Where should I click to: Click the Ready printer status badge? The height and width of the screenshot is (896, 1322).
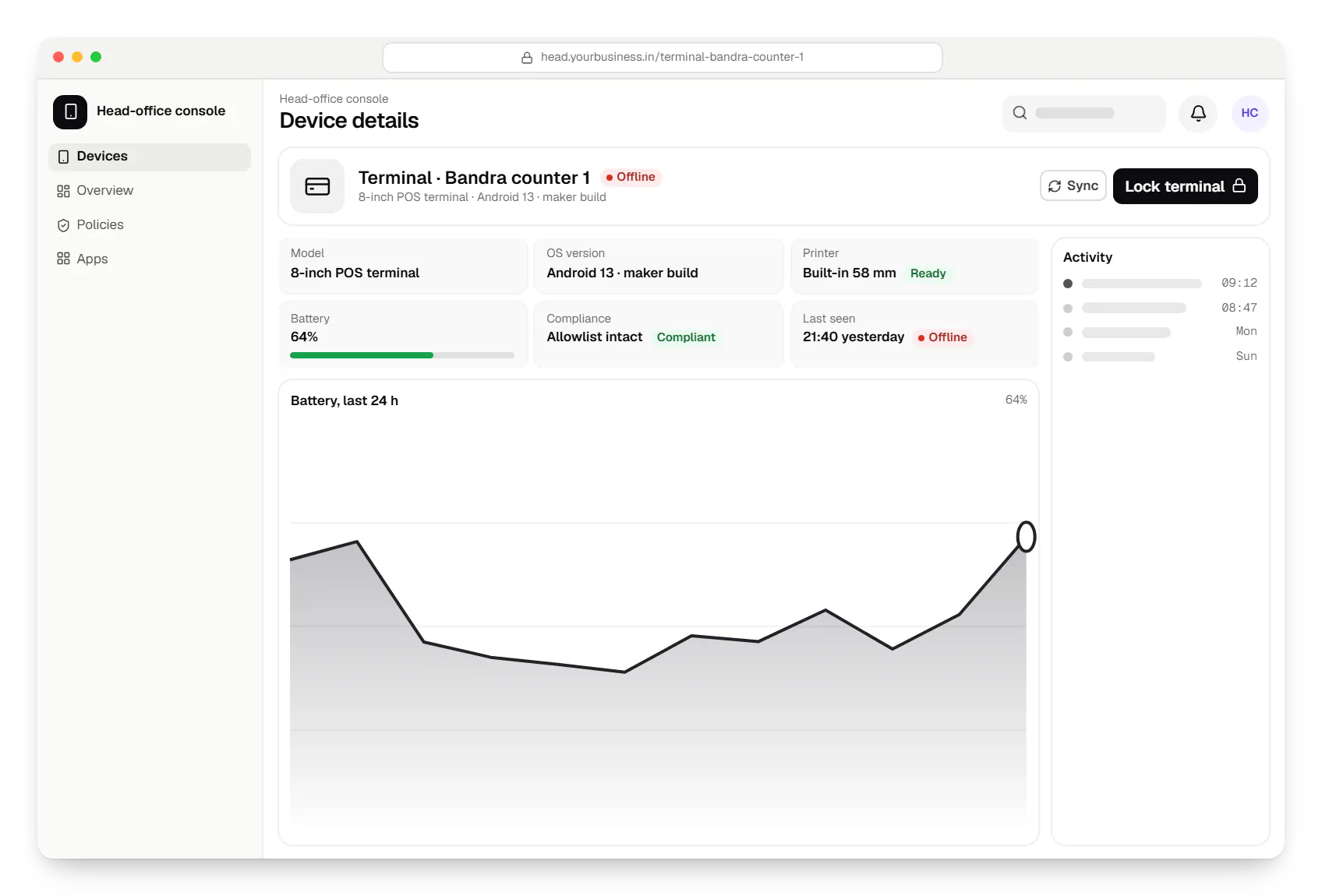click(928, 273)
